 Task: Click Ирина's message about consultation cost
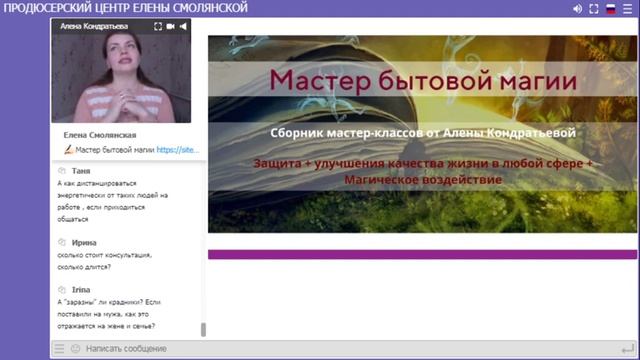click(x=104, y=261)
